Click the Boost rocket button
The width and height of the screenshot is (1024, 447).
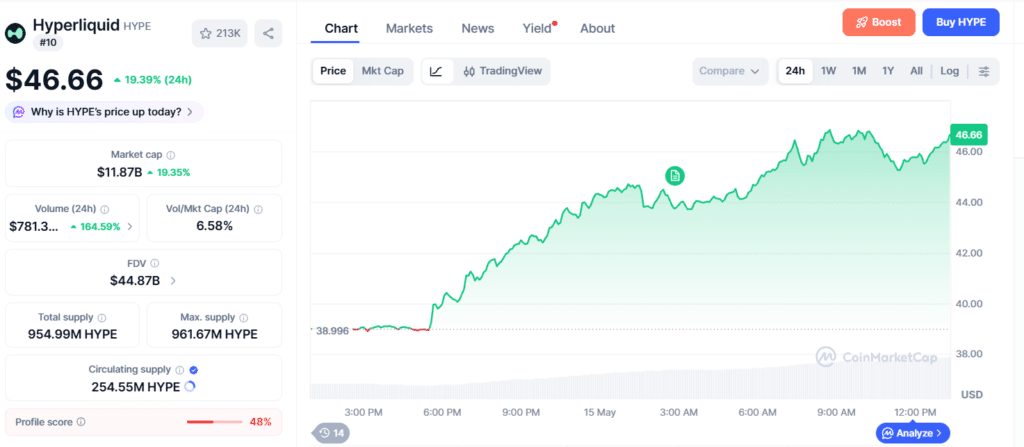[x=879, y=22]
